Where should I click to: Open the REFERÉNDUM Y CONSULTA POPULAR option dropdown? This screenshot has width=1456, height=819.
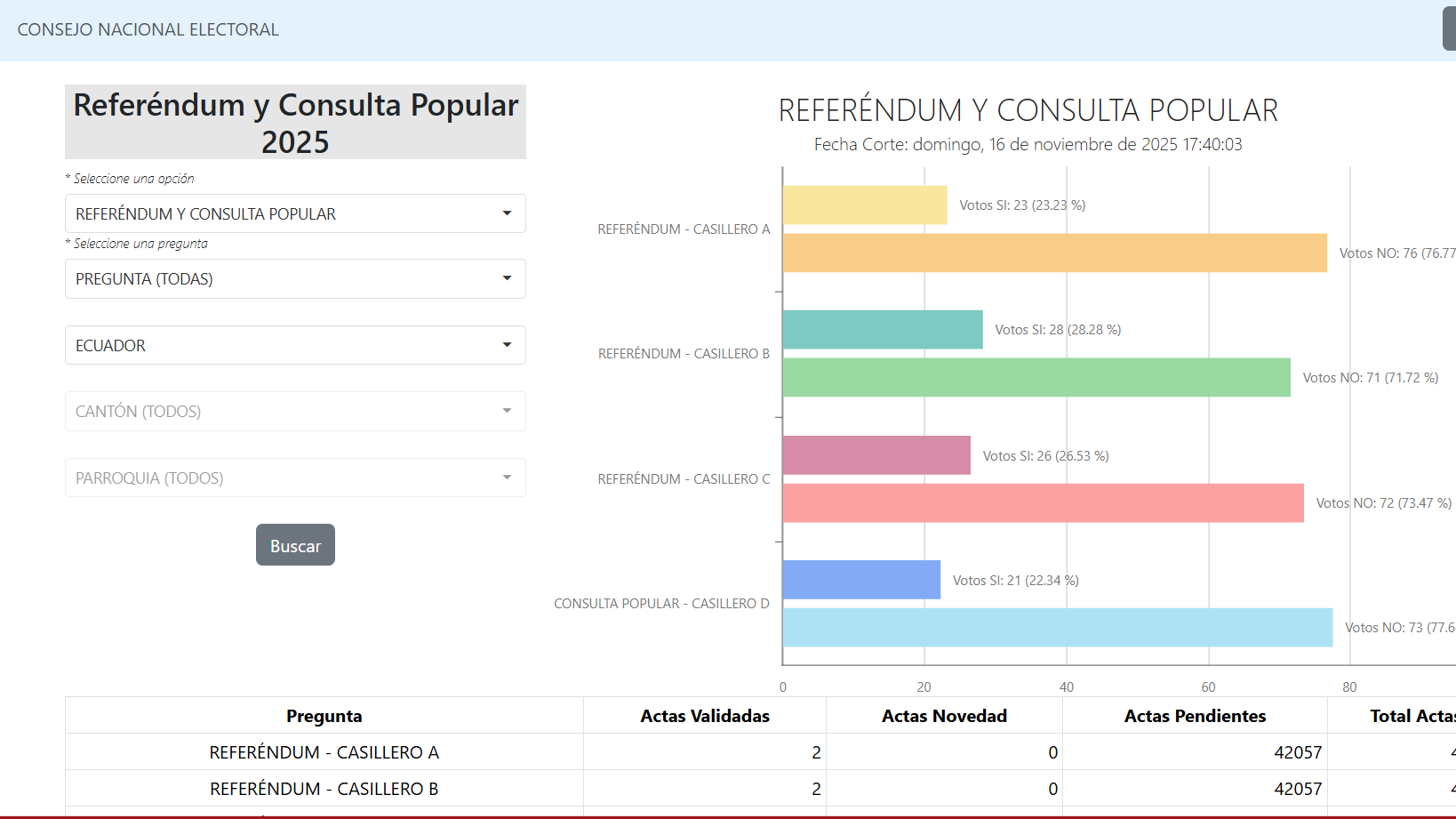(x=294, y=213)
